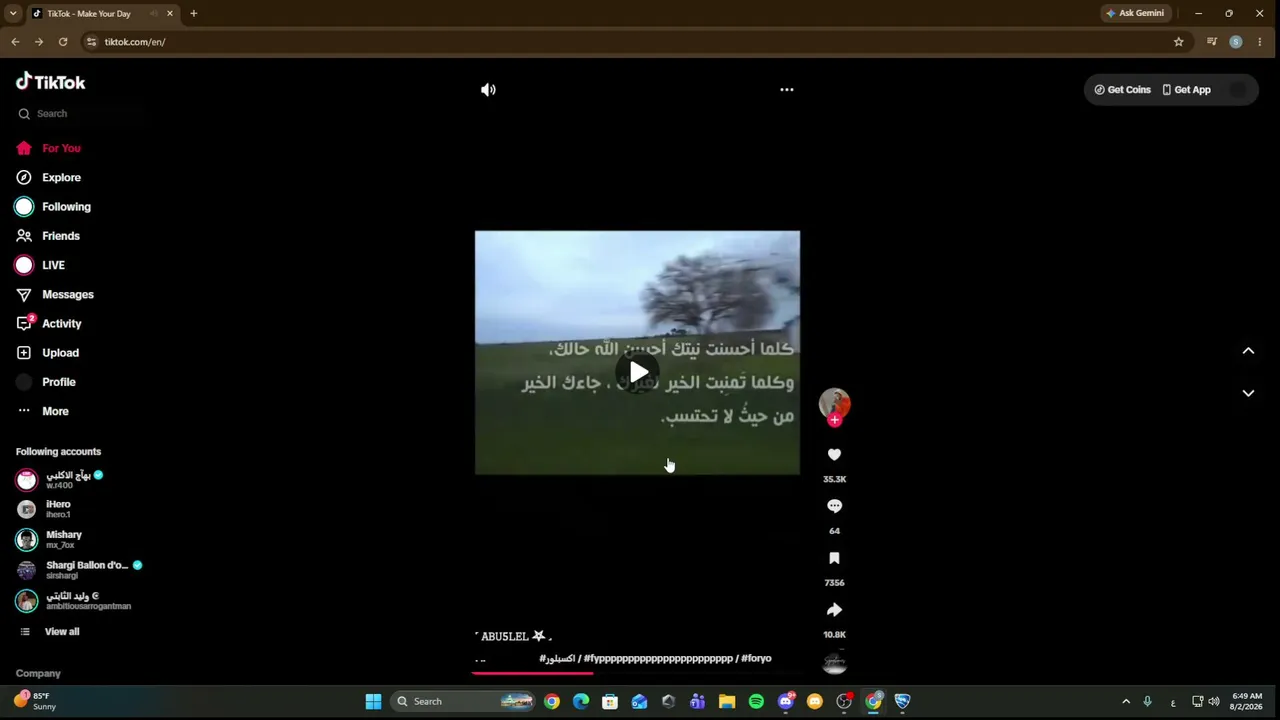
Task: Open the tab search dropdown
Action: [x=12, y=14]
